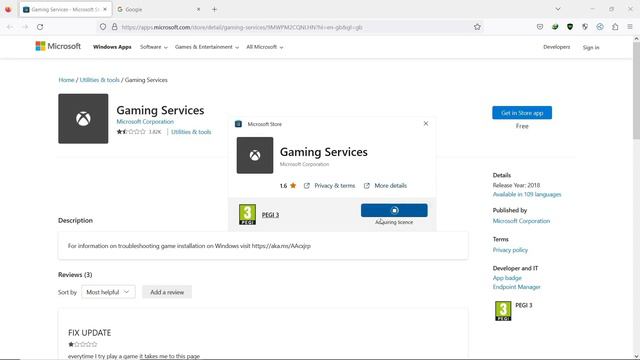Screen dimensions: 640x360
Task: Click the Firefox back arrow
Action: tap(10, 27)
